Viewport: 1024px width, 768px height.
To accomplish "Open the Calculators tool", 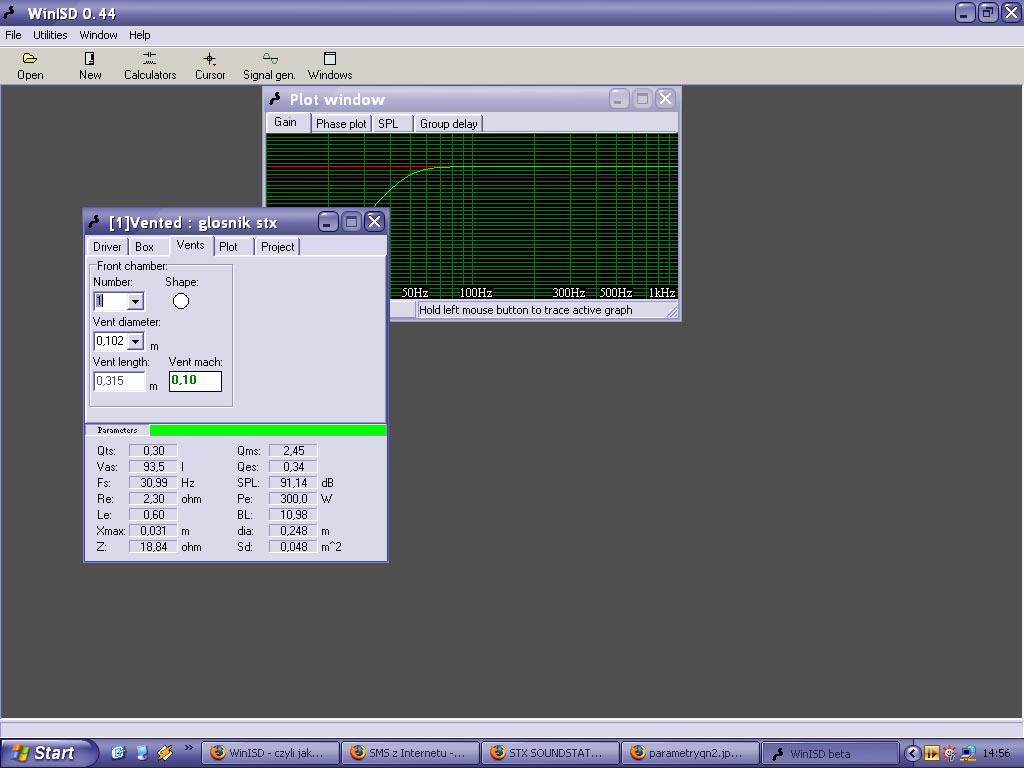I will click(150, 66).
